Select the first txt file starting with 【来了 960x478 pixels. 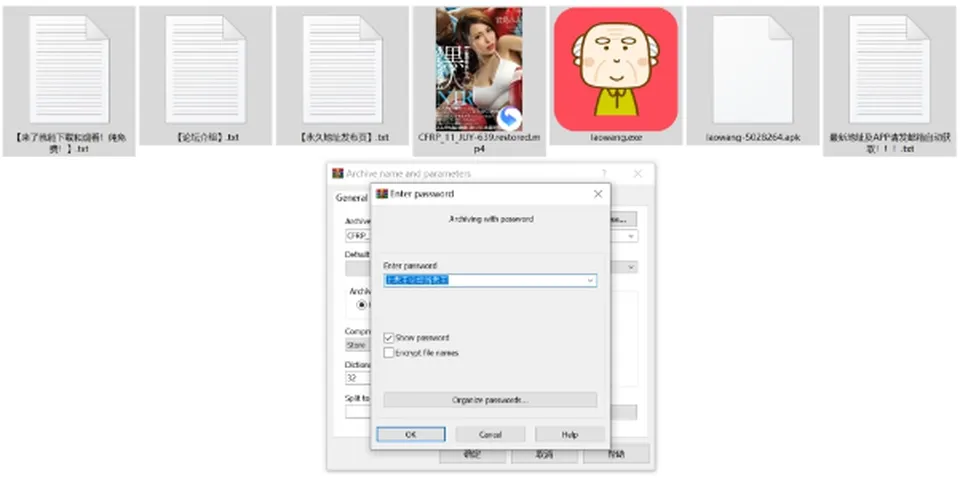tap(69, 69)
